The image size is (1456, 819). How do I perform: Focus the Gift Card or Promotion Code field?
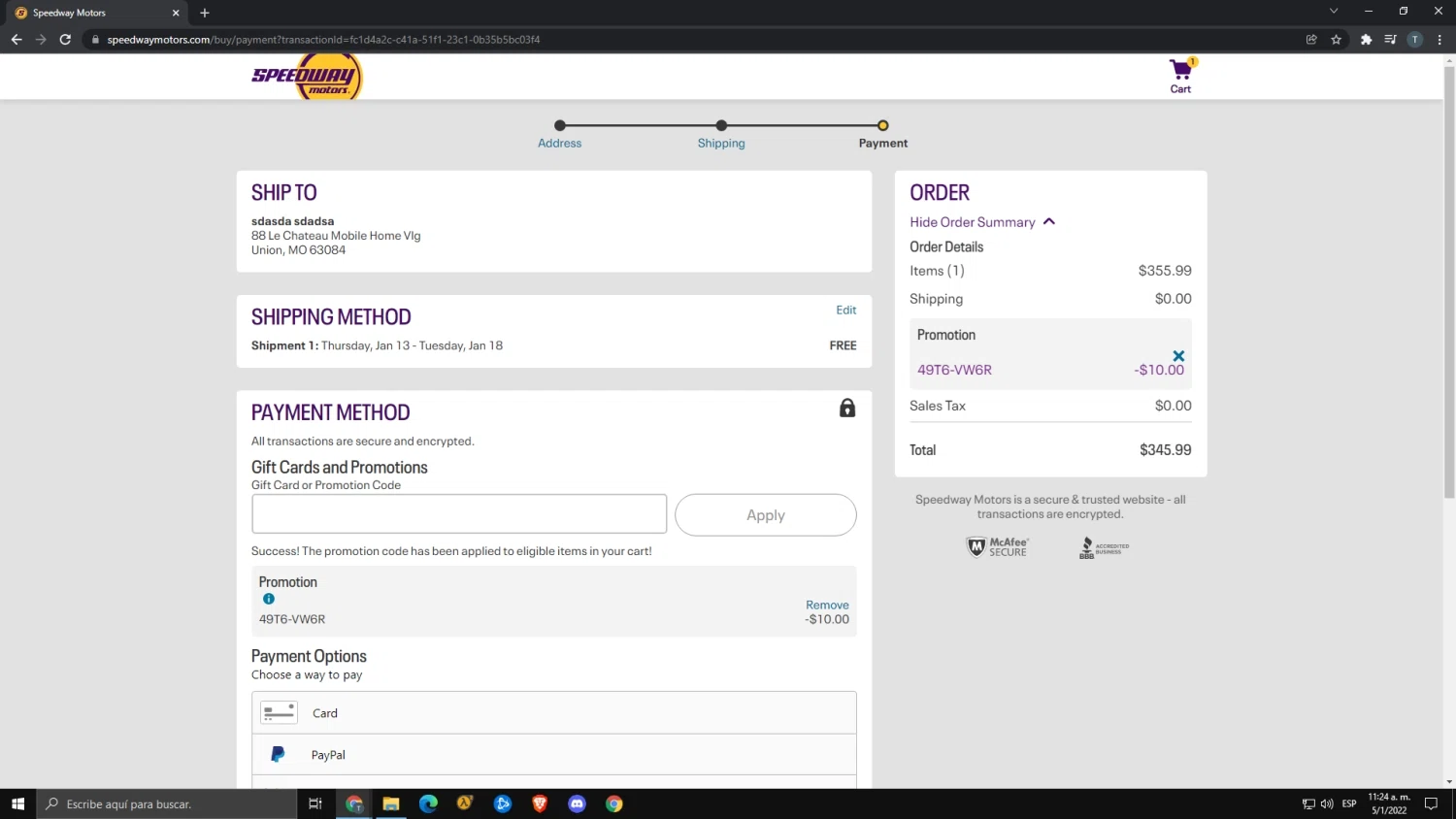[459, 514]
